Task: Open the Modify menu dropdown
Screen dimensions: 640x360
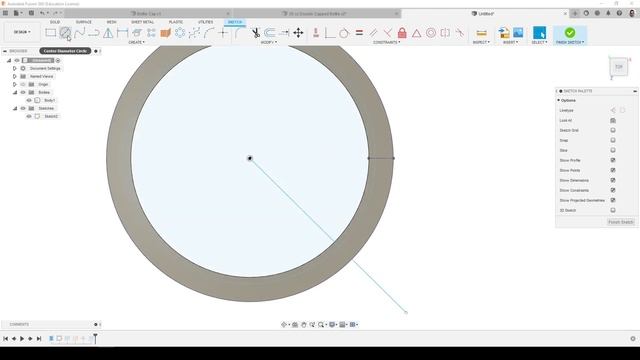Action: [x=269, y=42]
